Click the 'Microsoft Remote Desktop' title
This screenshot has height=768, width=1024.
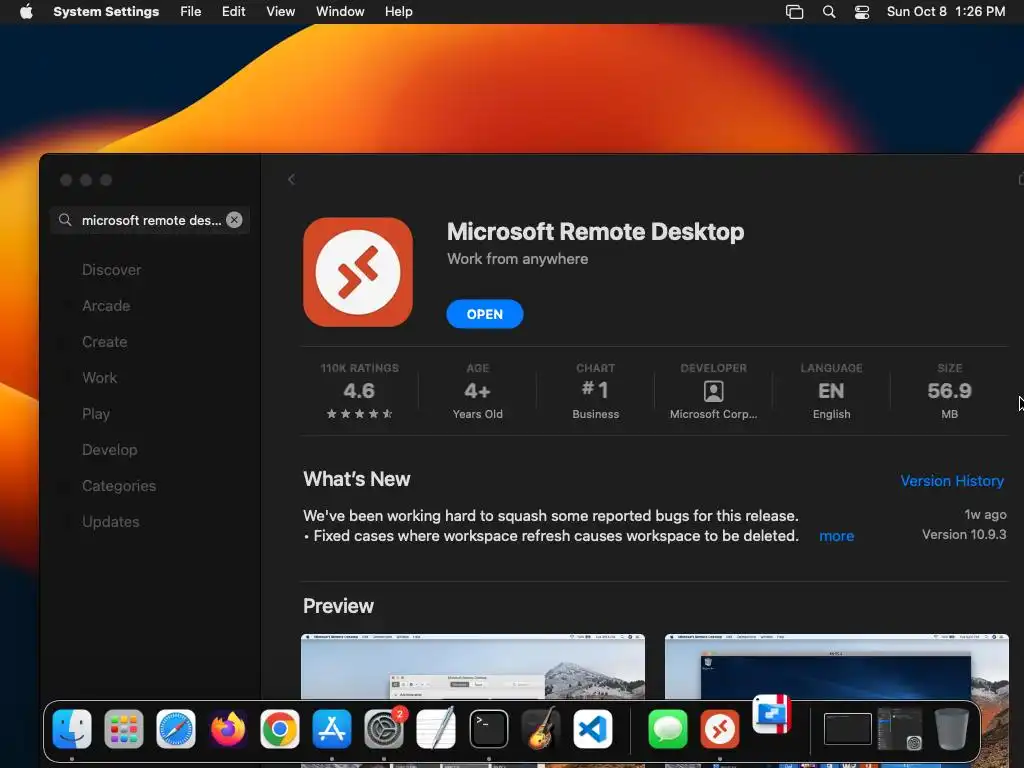595,232
